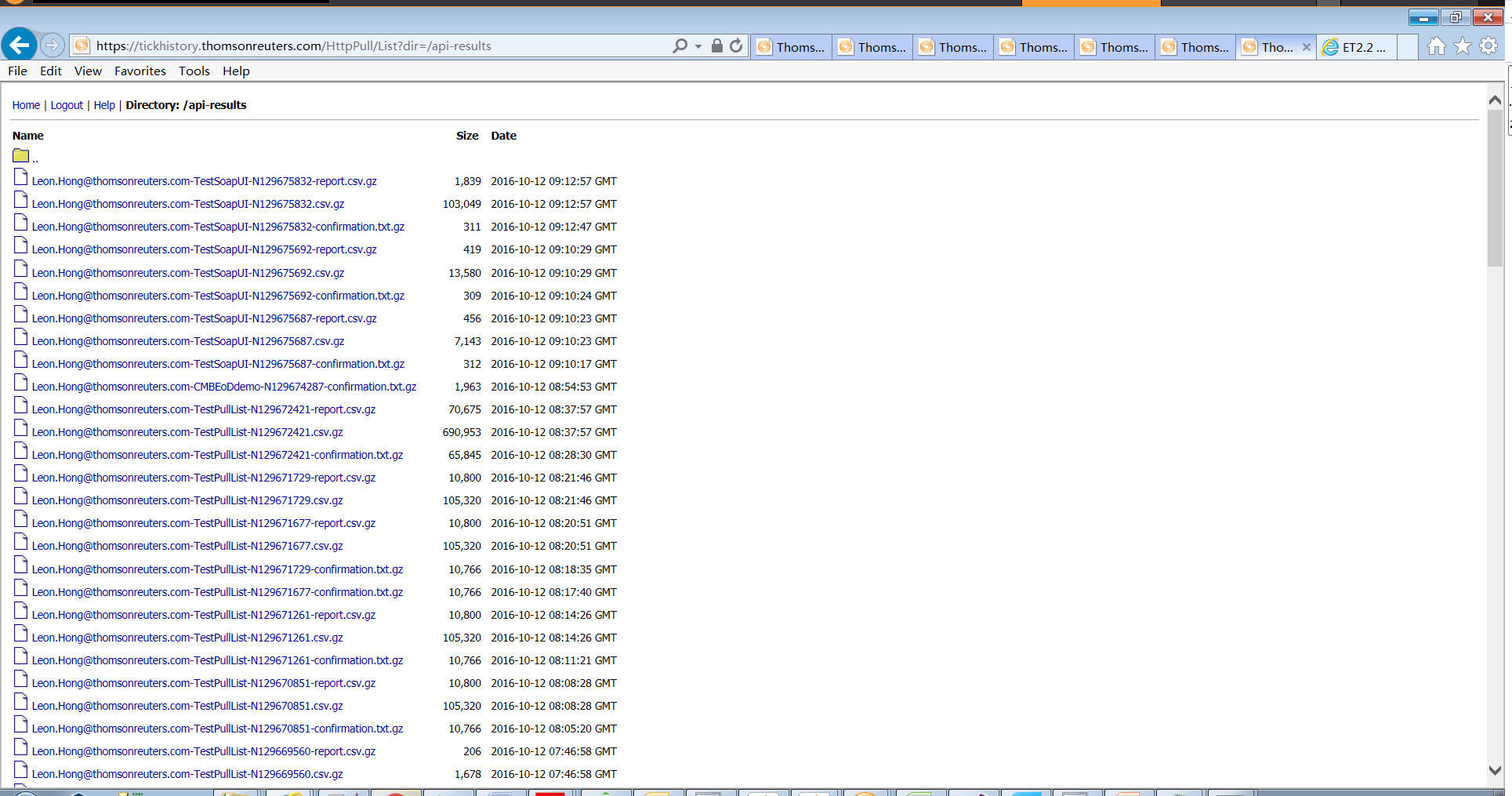The width and height of the screenshot is (1512, 796).
Task: Click the Logout link
Action: click(67, 104)
